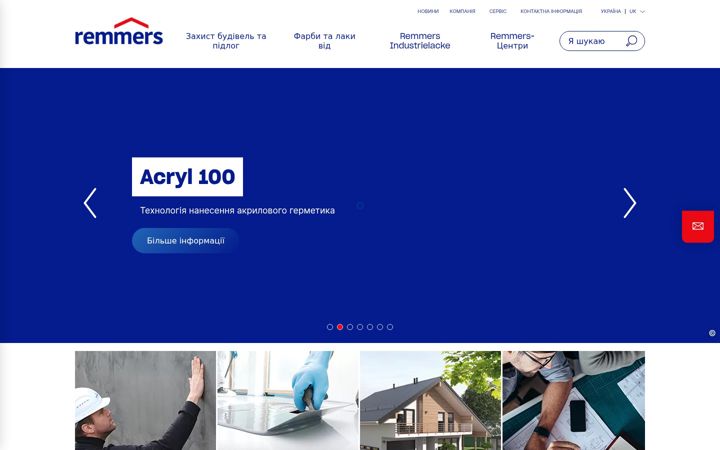Open the Remmers-Центри menu item

[x=512, y=41]
